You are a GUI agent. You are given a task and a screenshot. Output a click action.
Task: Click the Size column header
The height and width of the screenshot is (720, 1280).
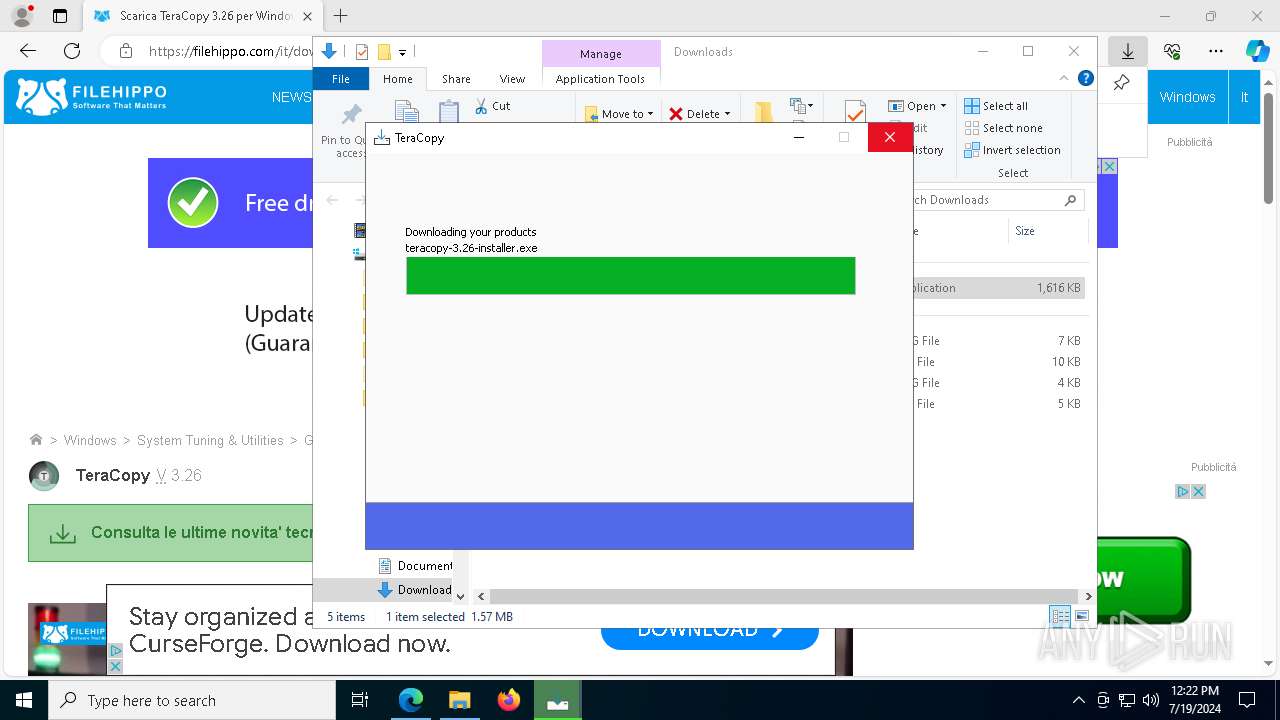[x=1046, y=231]
